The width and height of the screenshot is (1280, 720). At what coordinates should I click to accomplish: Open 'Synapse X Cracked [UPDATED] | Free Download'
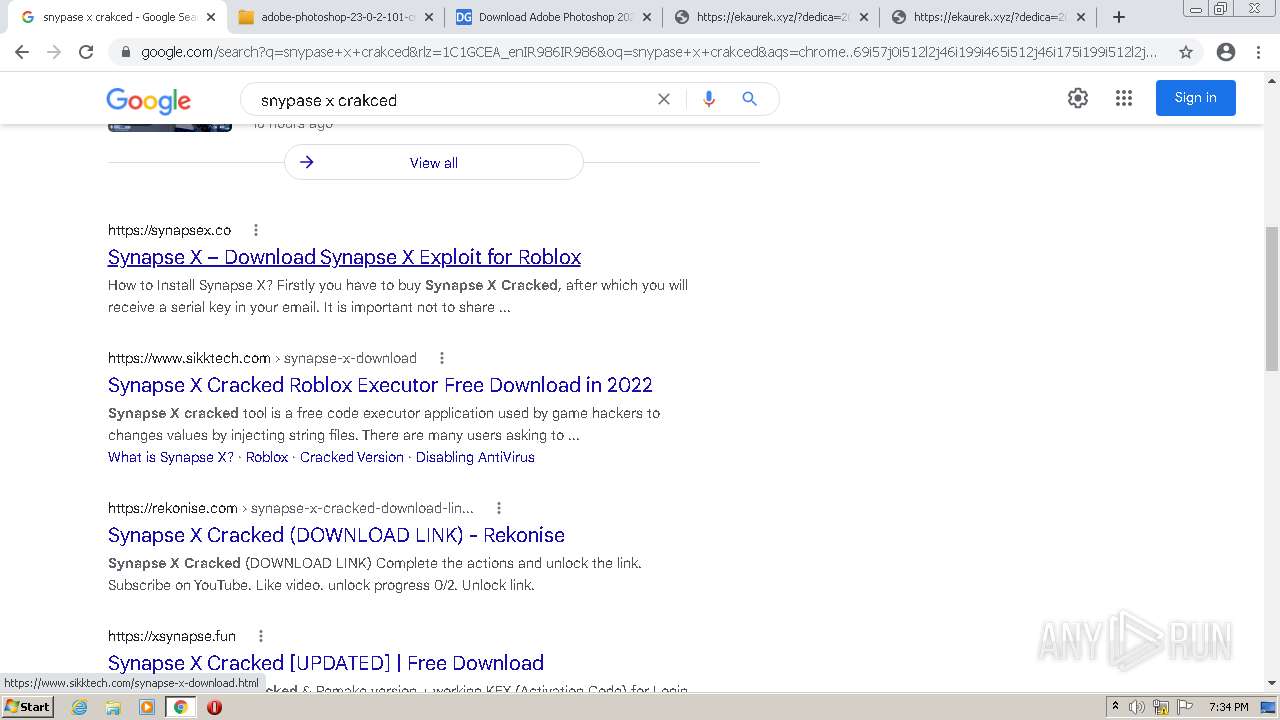pos(326,663)
